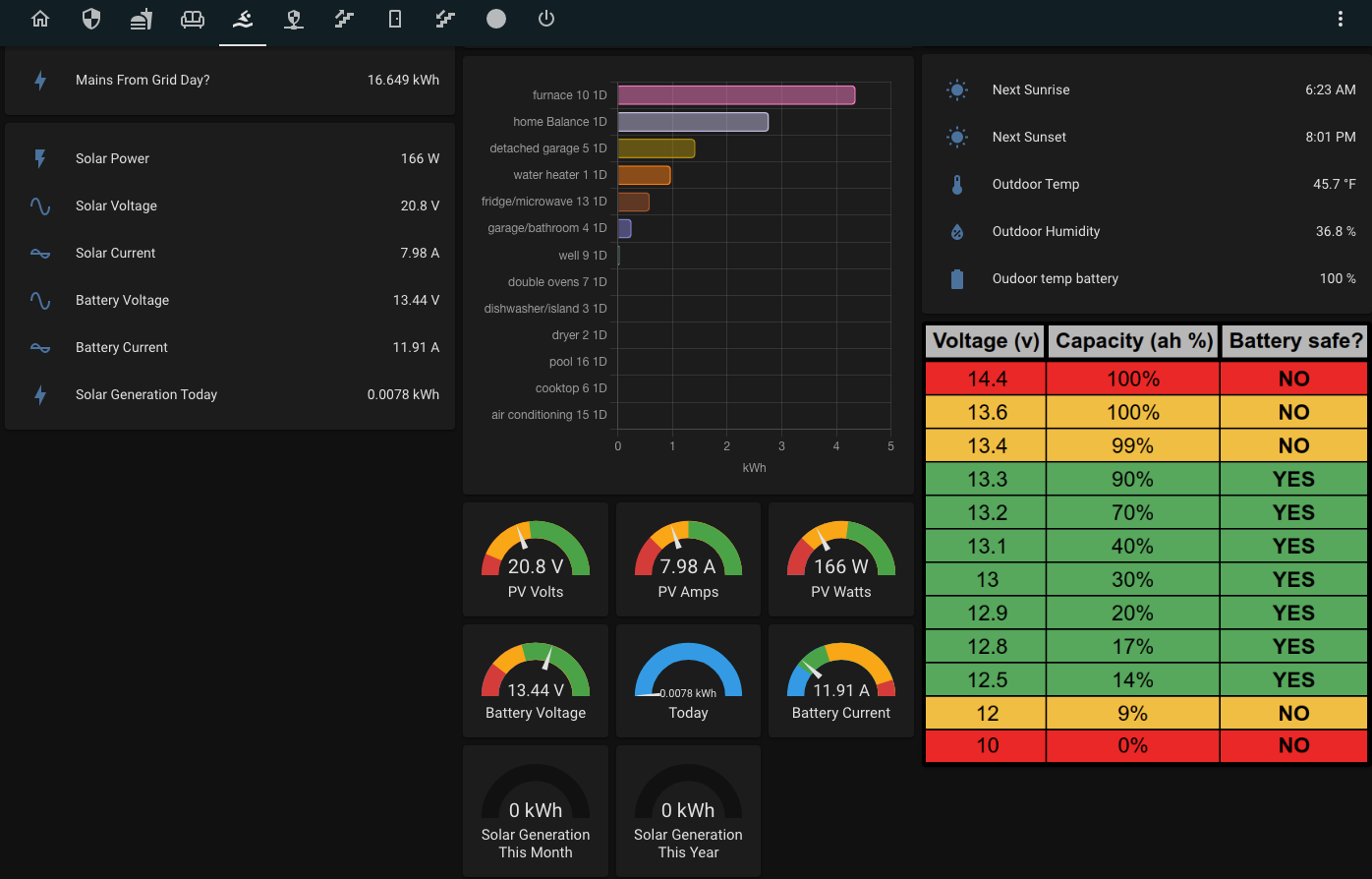Open Outdoor Humidity sensor details
The width and height of the screenshot is (1372, 879).
click(x=1146, y=231)
